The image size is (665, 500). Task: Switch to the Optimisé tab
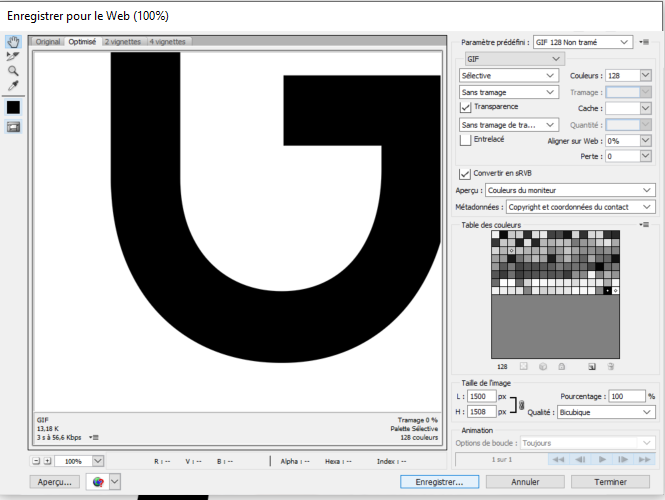tap(82, 42)
